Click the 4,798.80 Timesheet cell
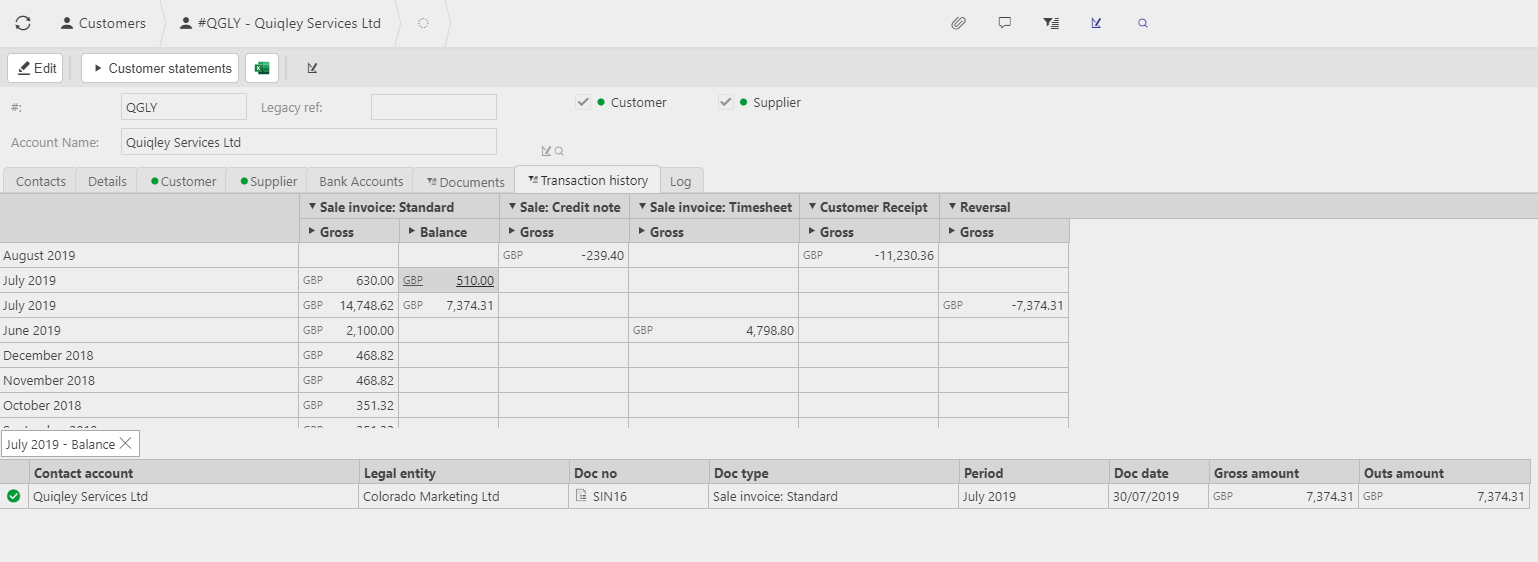 tap(713, 330)
